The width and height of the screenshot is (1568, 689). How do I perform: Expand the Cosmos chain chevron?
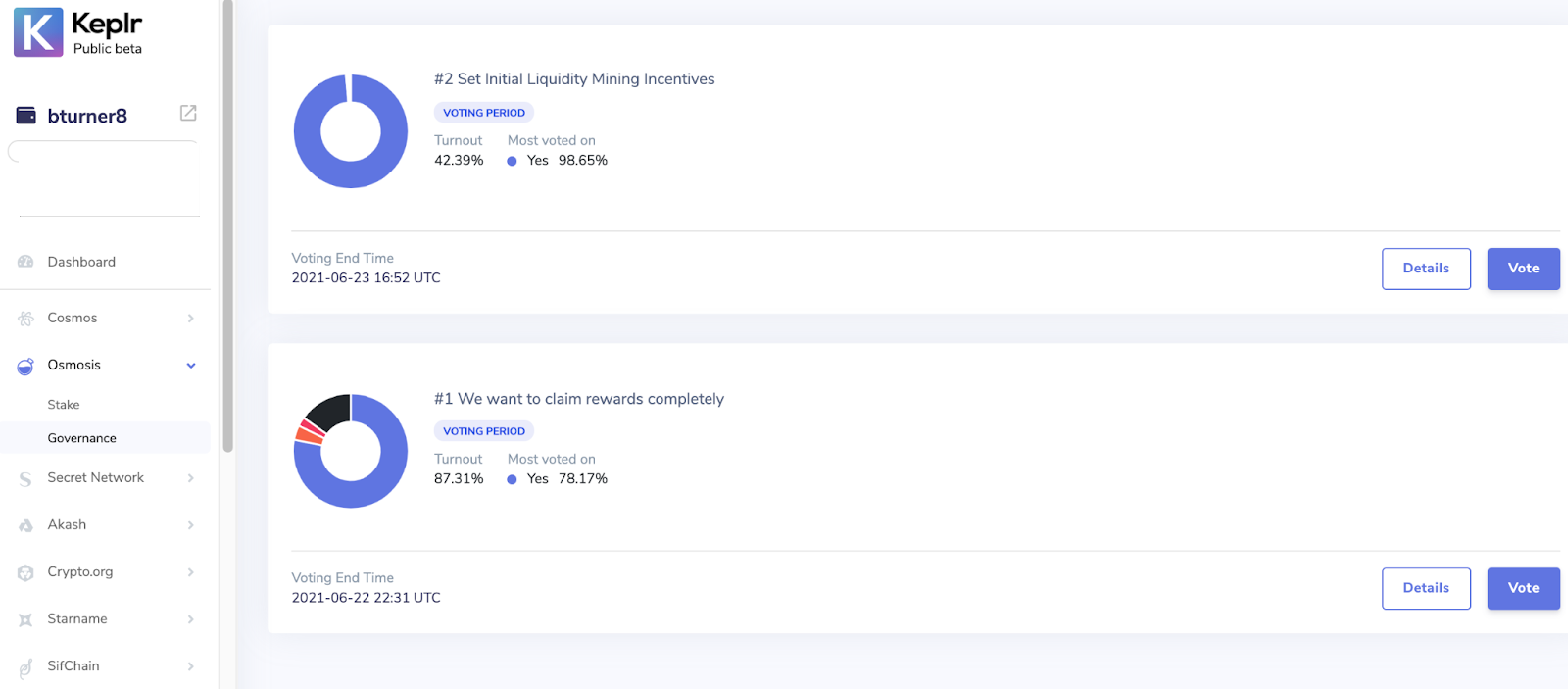click(x=191, y=319)
